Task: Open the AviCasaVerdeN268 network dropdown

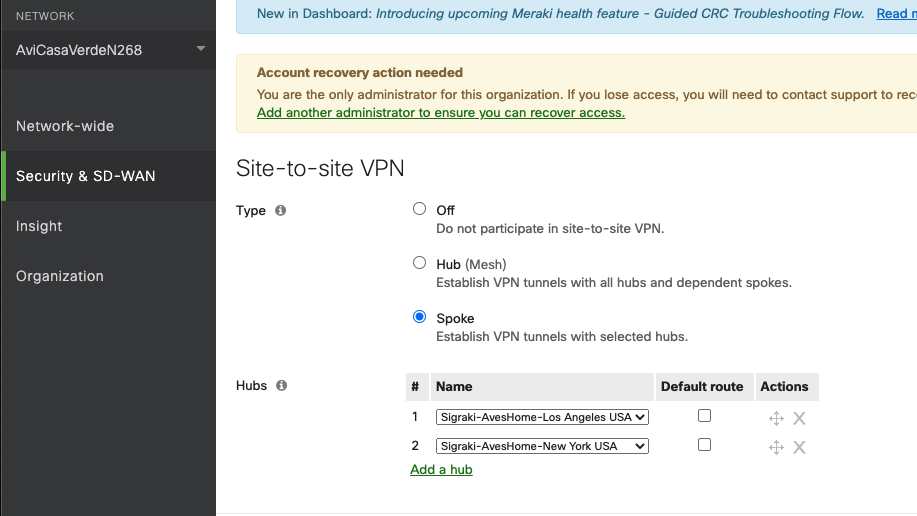Action: click(x=109, y=50)
